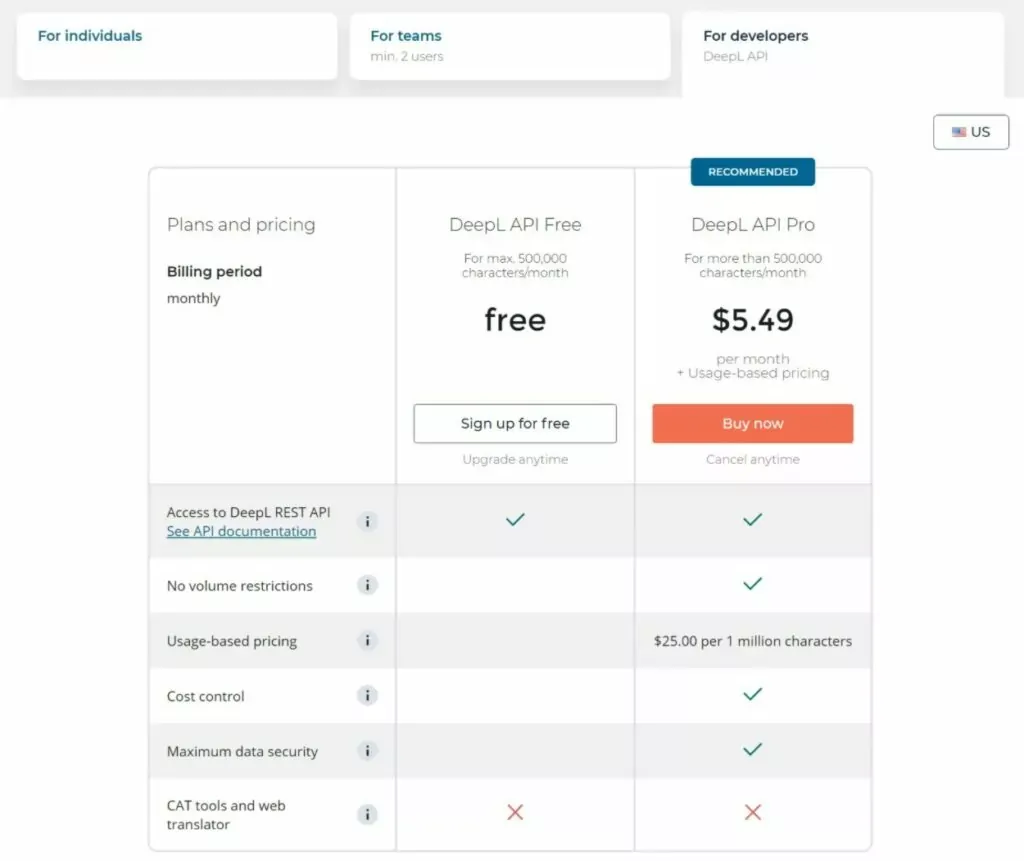
Task: Click the Sign up for free button
Action: point(515,423)
